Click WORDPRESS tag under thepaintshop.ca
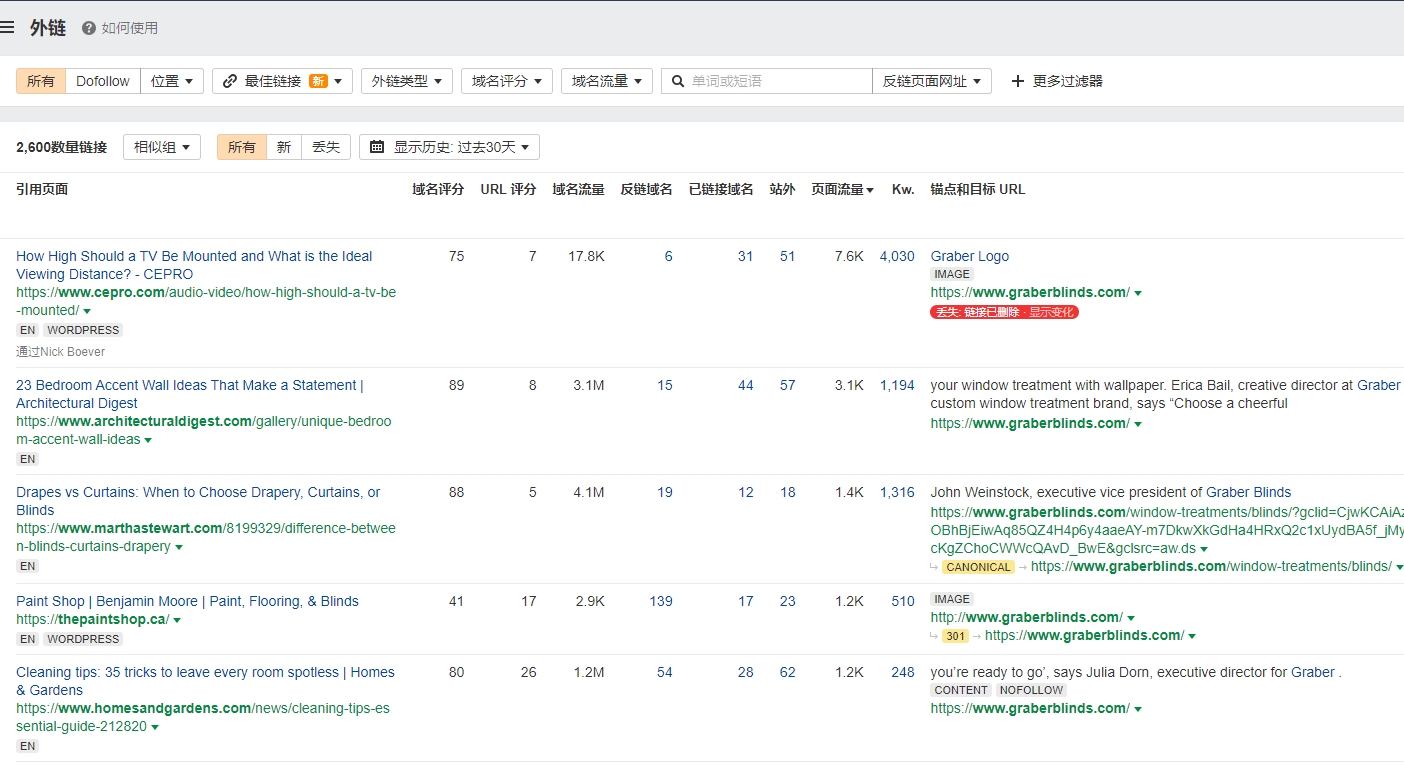This screenshot has width=1404, height=765. 83,639
